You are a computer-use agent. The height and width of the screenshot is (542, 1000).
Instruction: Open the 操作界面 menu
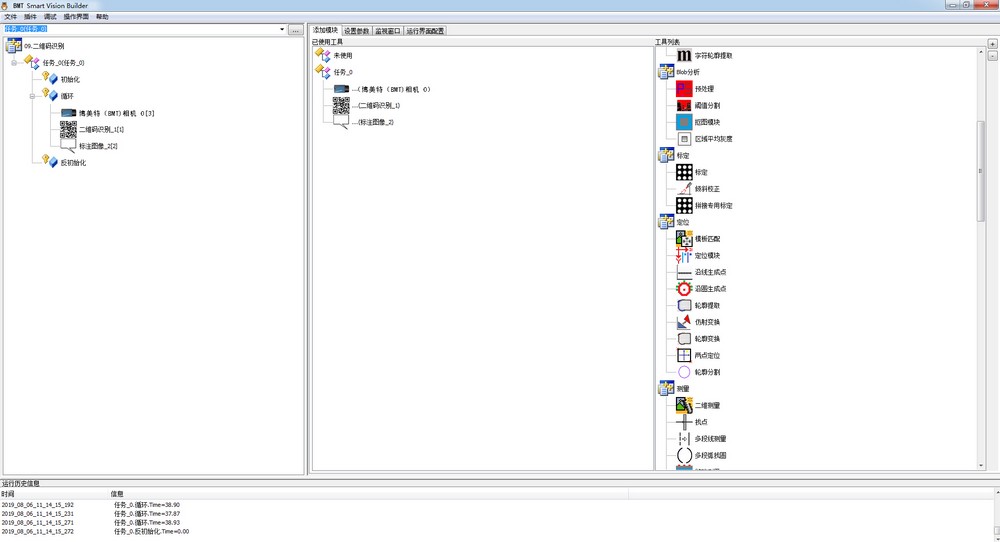point(76,17)
